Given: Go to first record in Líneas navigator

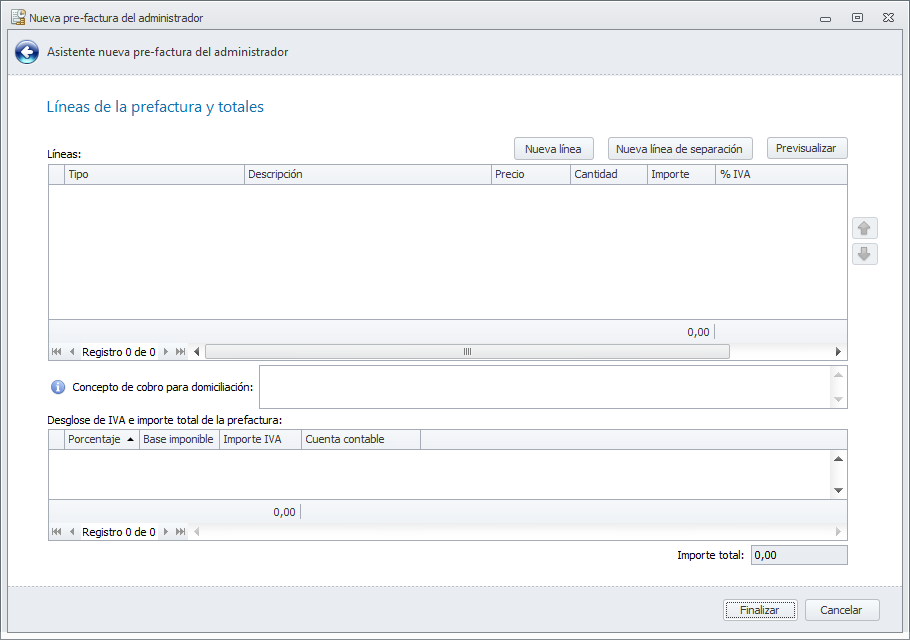Looking at the screenshot, I should 56,352.
